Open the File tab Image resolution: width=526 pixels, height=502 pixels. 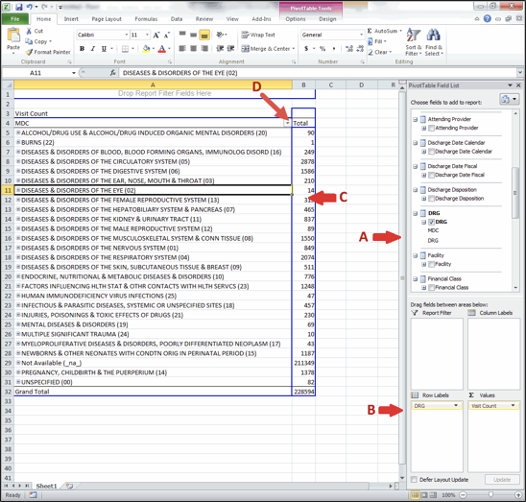pos(15,19)
